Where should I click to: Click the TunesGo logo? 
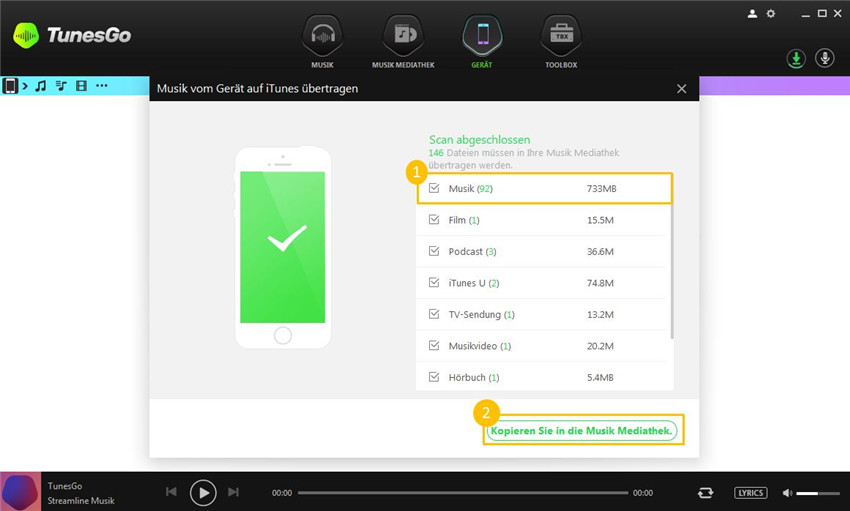coord(72,35)
